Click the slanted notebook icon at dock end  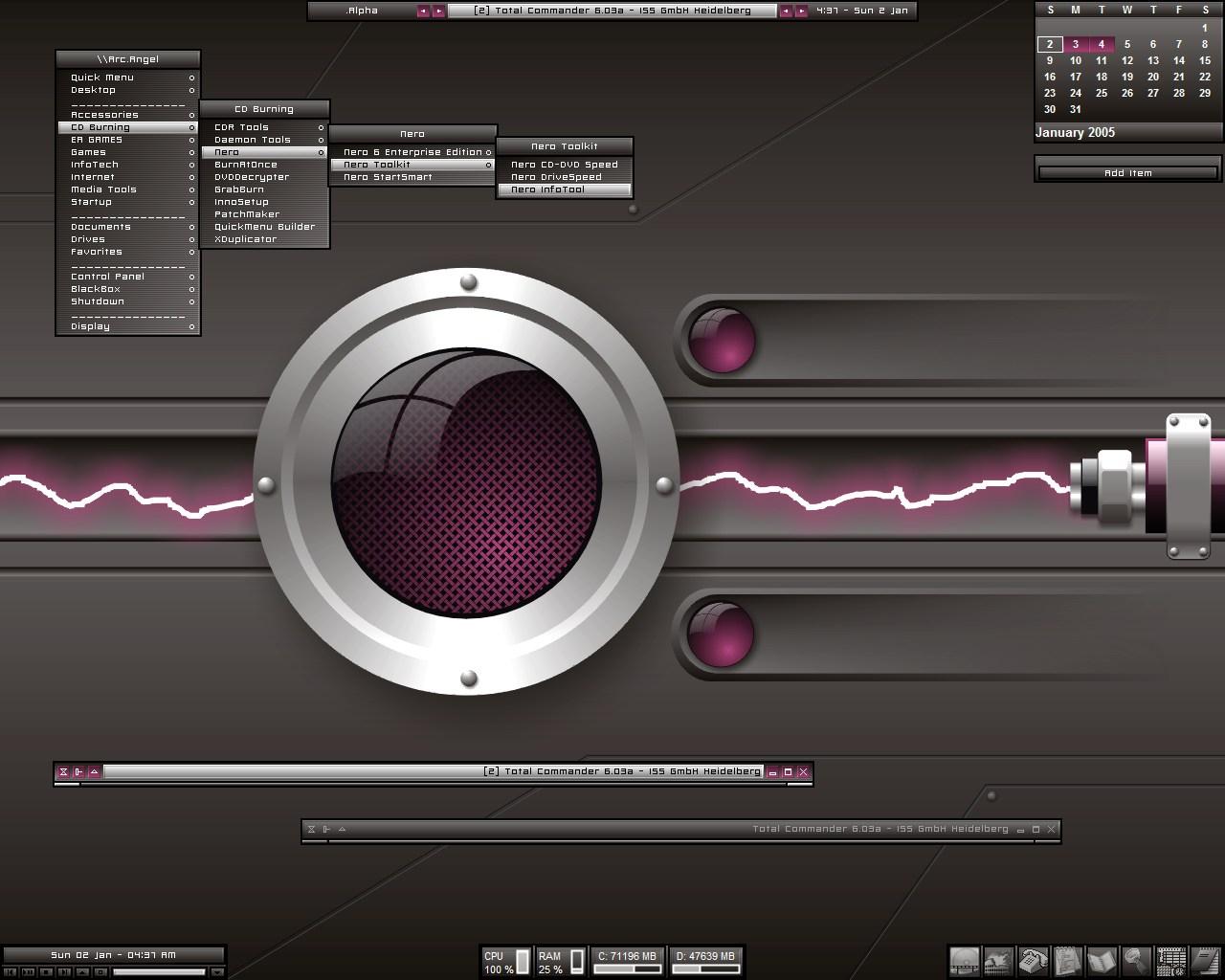pyautogui.click(x=1203, y=960)
